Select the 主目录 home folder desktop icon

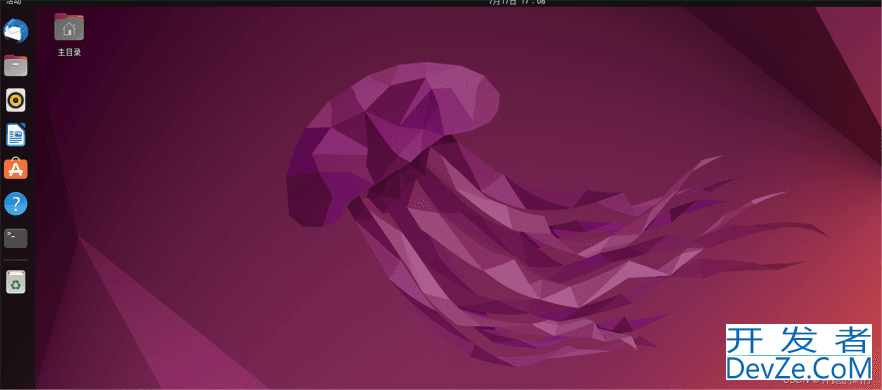69,35
